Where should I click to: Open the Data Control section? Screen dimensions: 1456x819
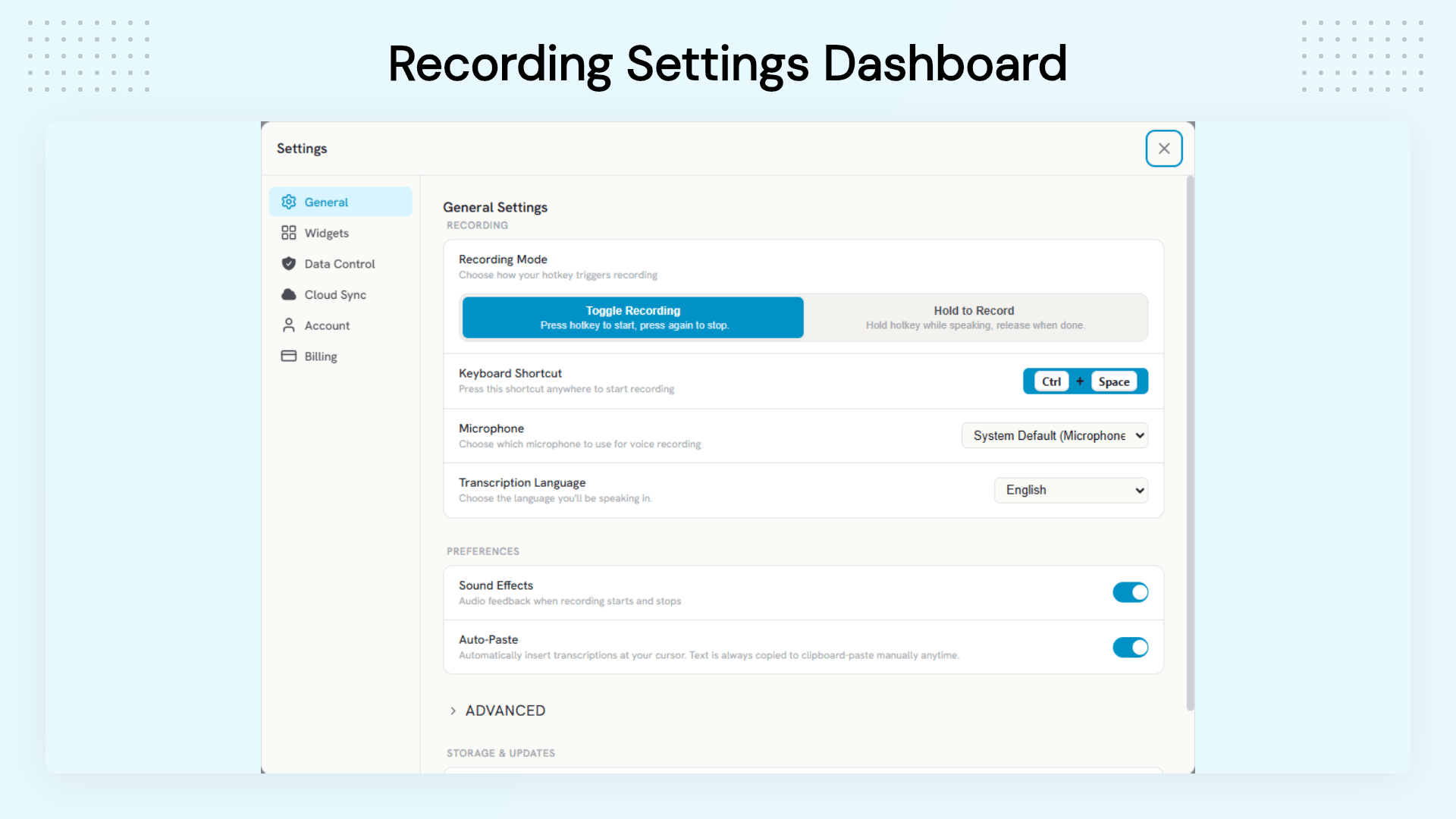click(x=340, y=263)
